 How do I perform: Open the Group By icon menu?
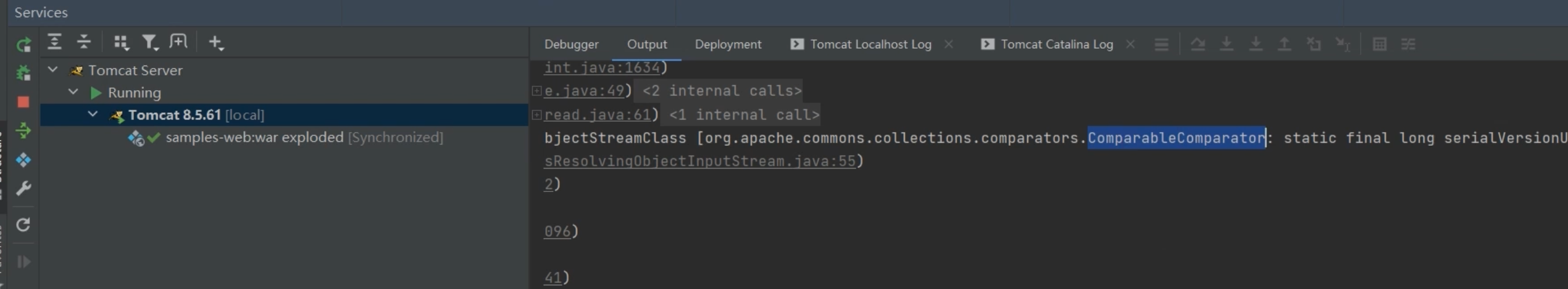tap(120, 42)
